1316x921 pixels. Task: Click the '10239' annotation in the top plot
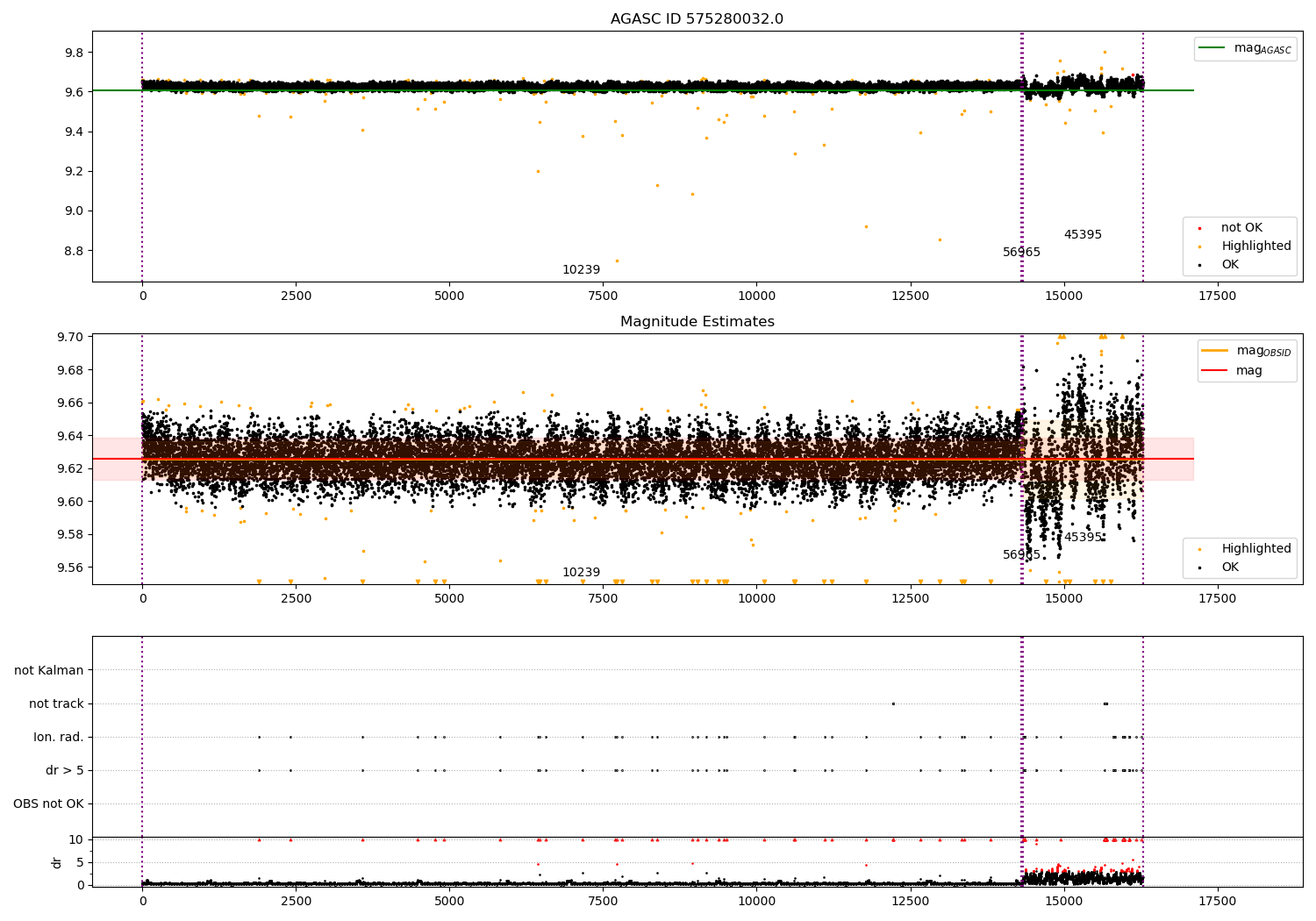coord(581,270)
